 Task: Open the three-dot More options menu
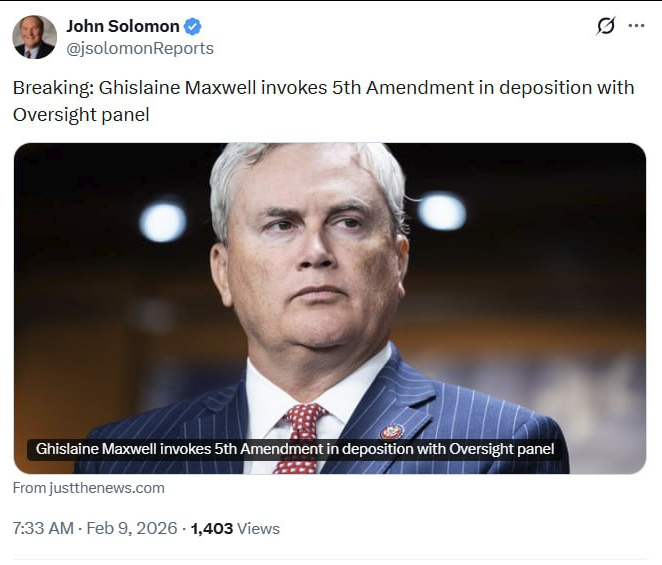tap(636, 26)
